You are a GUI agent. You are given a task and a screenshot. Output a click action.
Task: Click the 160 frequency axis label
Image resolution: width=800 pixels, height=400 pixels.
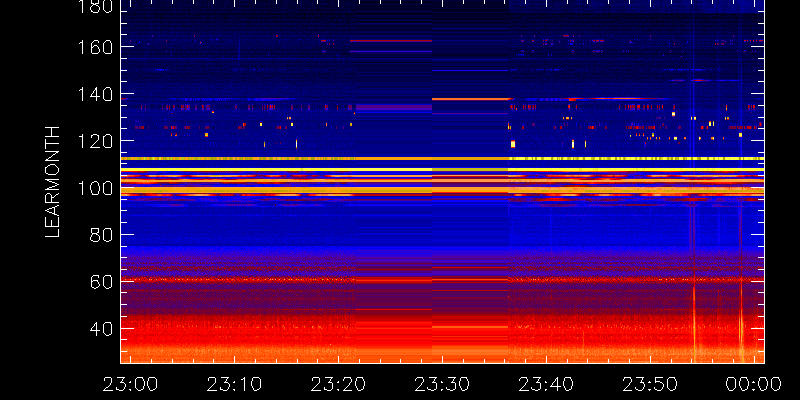coord(93,47)
